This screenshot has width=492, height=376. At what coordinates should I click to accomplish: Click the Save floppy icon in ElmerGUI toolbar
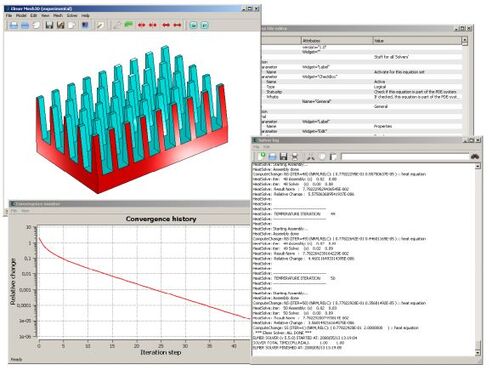pos(49,25)
